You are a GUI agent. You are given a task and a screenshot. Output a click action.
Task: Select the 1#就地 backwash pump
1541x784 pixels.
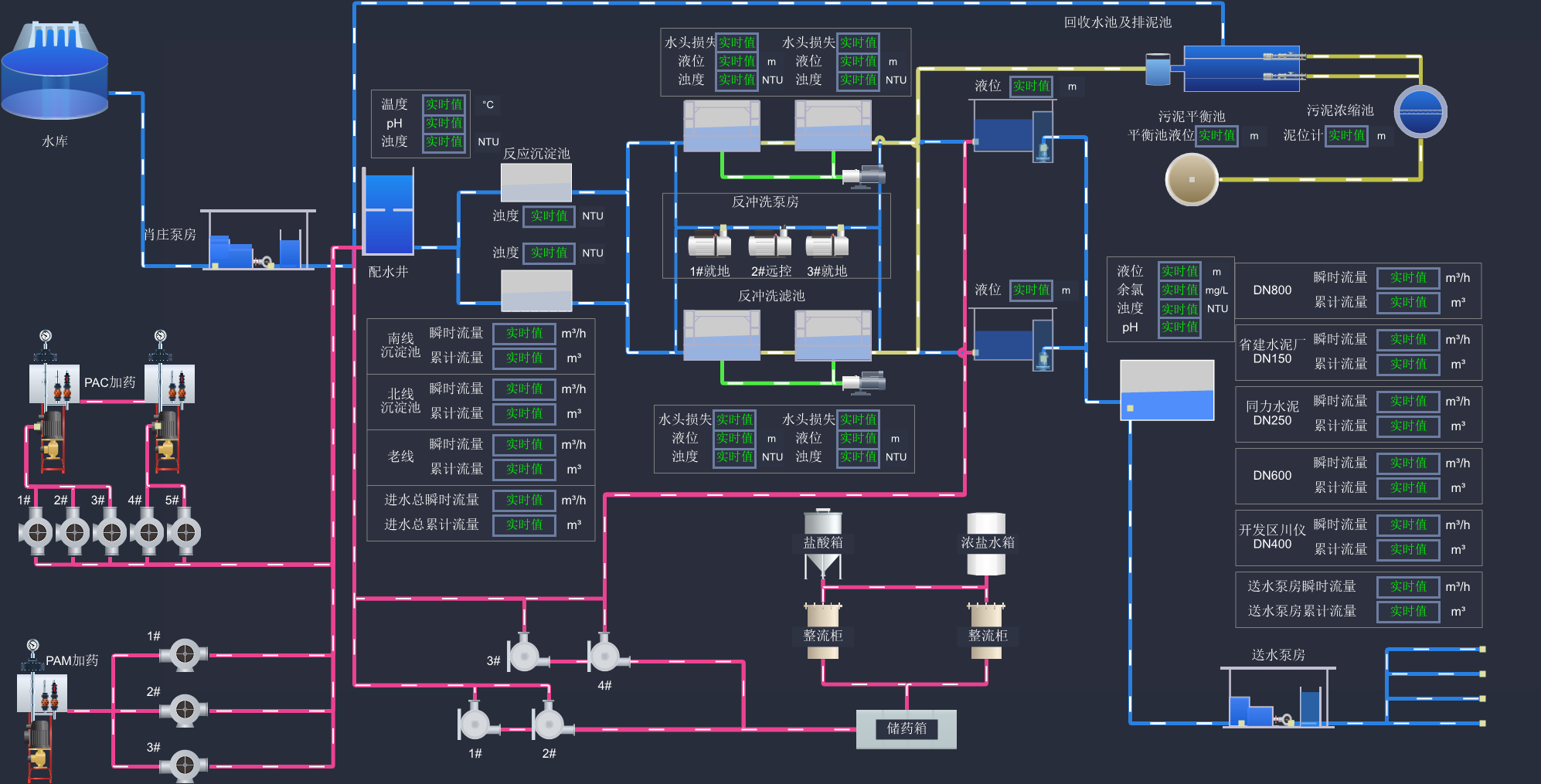coord(709,244)
